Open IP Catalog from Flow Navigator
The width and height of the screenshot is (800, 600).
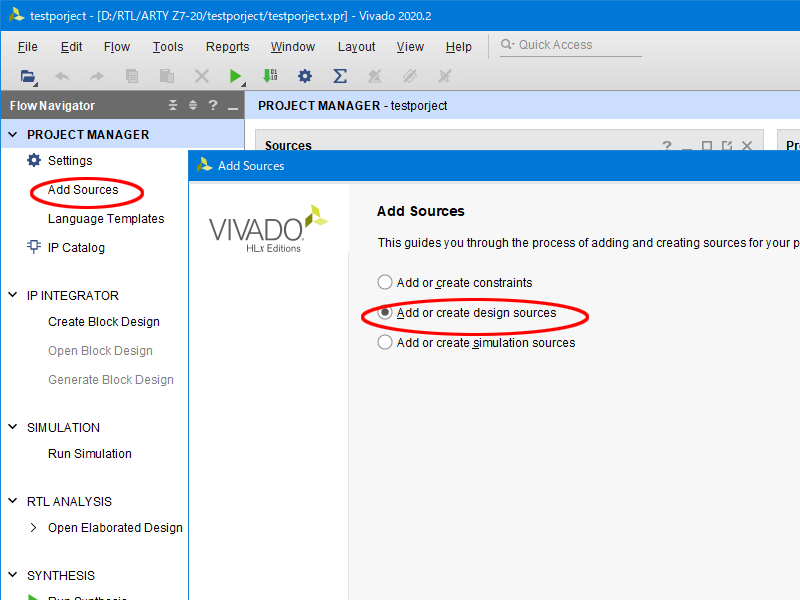pyautogui.click(x=76, y=248)
